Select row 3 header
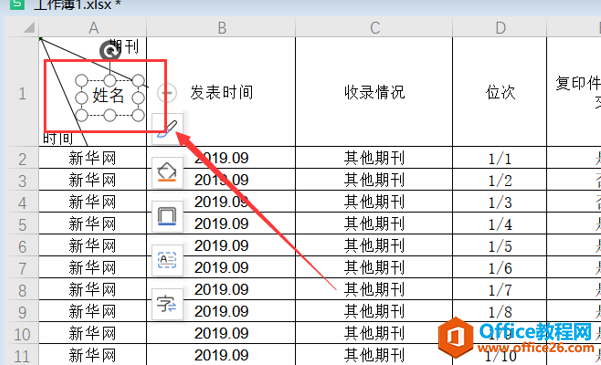The height and width of the screenshot is (365, 601). point(22,180)
